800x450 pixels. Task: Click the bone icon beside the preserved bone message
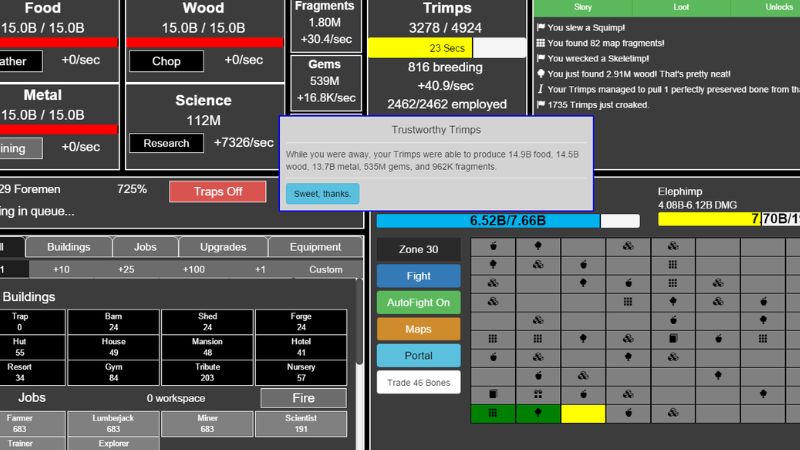coord(541,88)
